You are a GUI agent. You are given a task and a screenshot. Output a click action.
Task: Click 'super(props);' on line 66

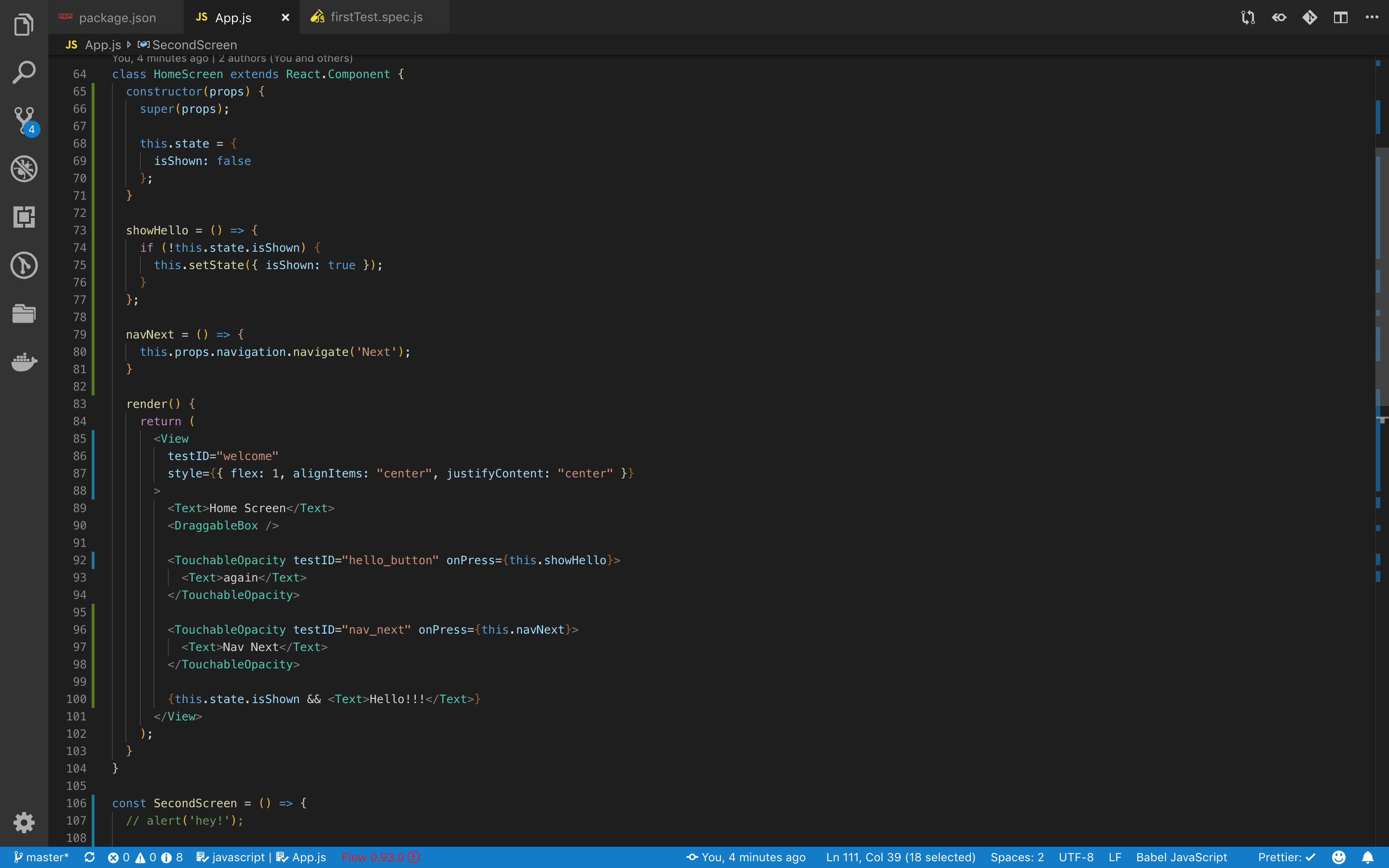point(185,109)
